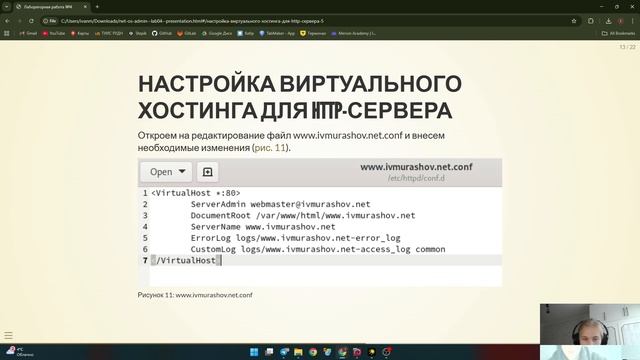640x360 pixels.
Task: Click the slide number 13 / 22 indicator
Action: pyautogui.click(x=627, y=47)
